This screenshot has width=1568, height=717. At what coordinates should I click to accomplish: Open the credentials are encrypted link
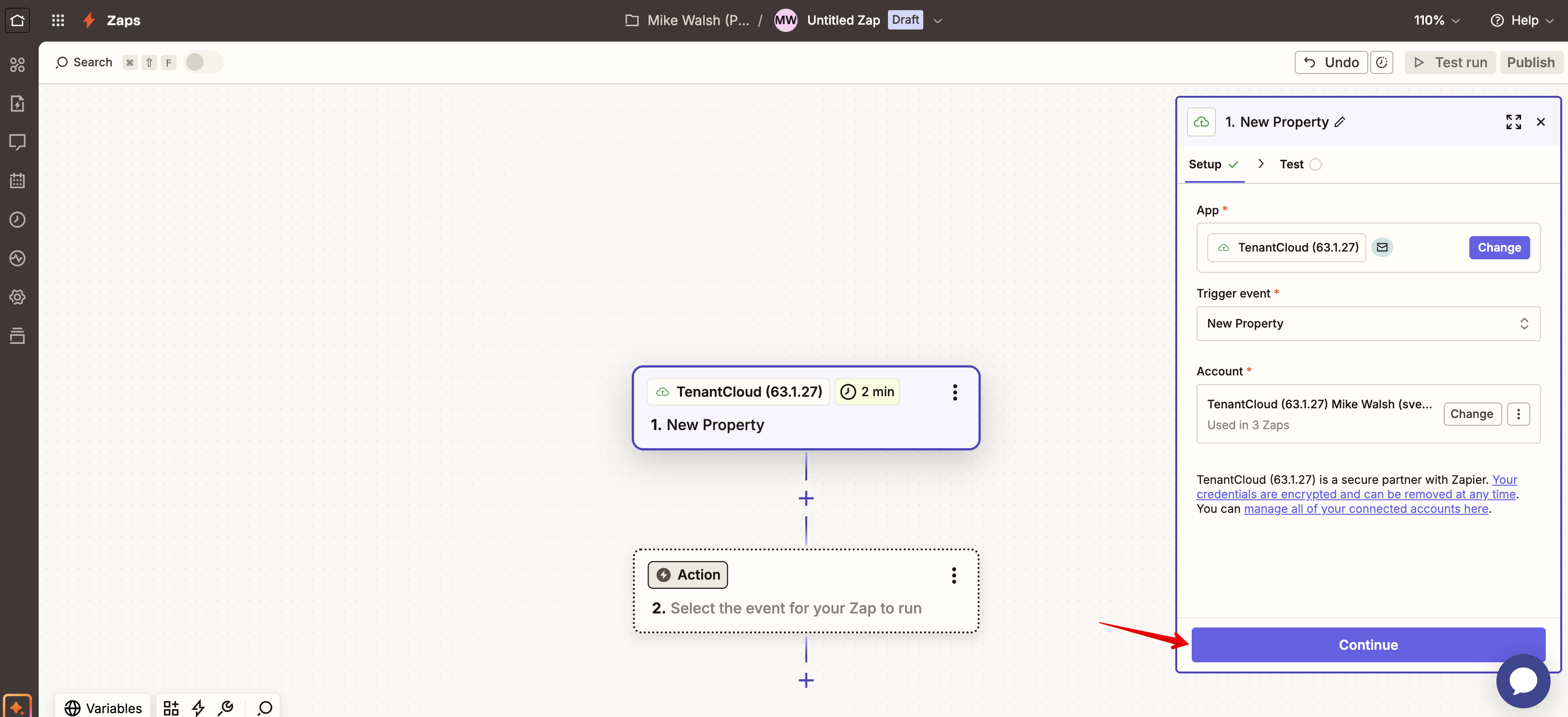point(1356,494)
